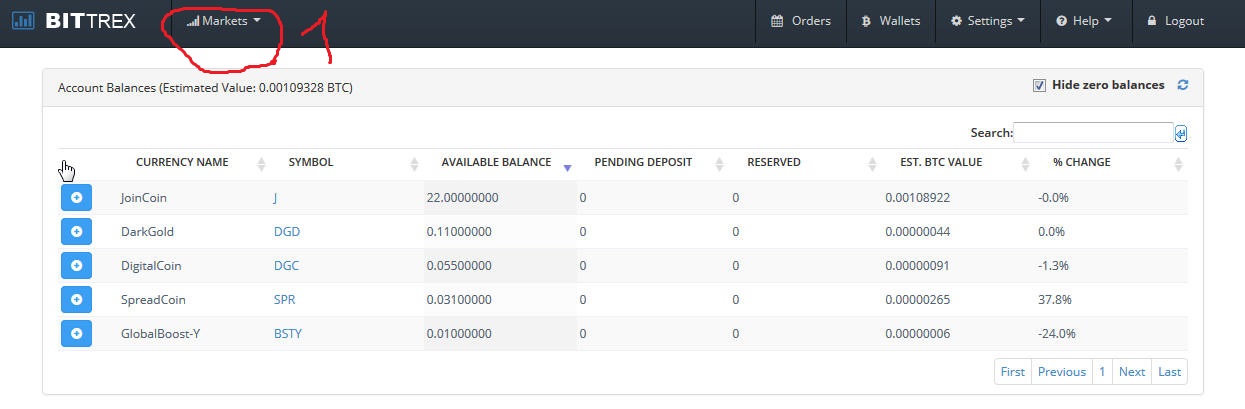Sort by Reserved column
Image resolution: width=1245 pixels, height=409 pixels.
(x=774, y=162)
